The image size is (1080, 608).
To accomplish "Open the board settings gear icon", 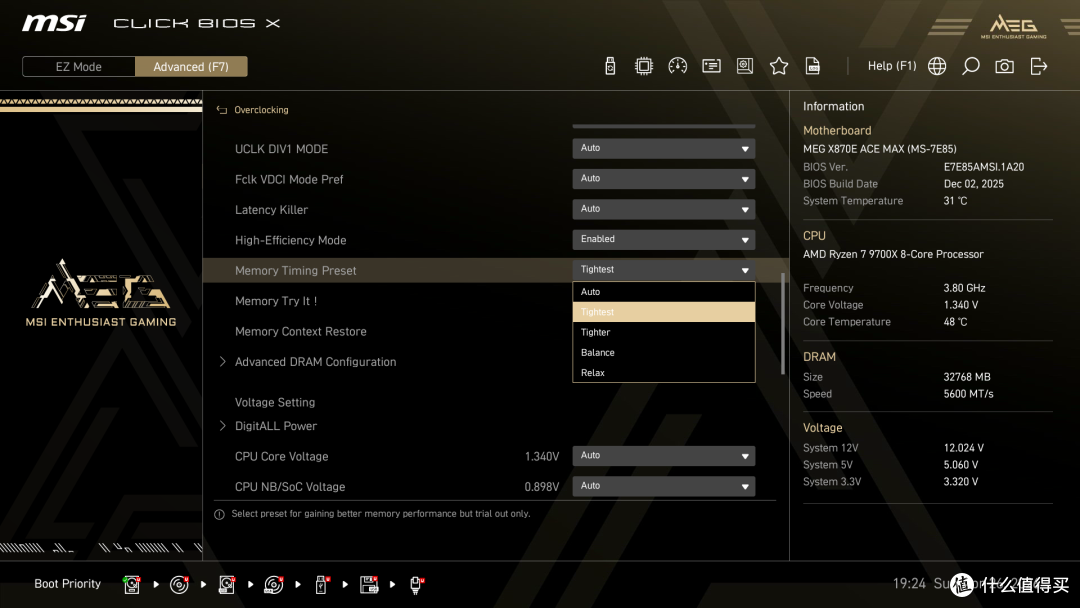I will coord(745,66).
